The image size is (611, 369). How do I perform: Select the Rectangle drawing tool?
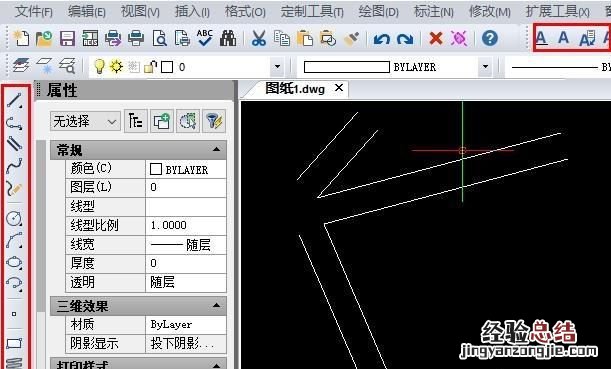14,343
